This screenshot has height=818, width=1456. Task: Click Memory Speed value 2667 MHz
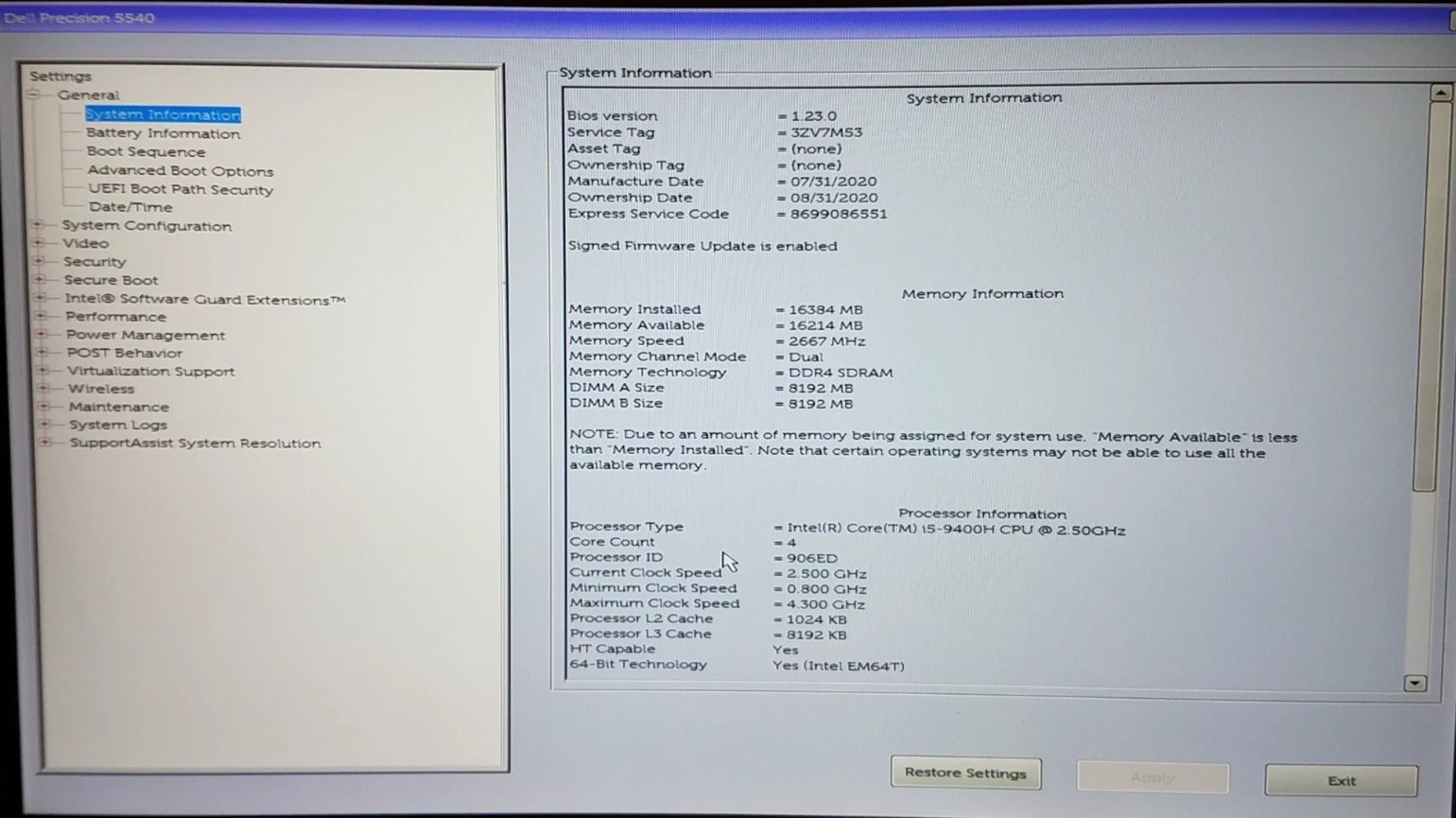(826, 341)
